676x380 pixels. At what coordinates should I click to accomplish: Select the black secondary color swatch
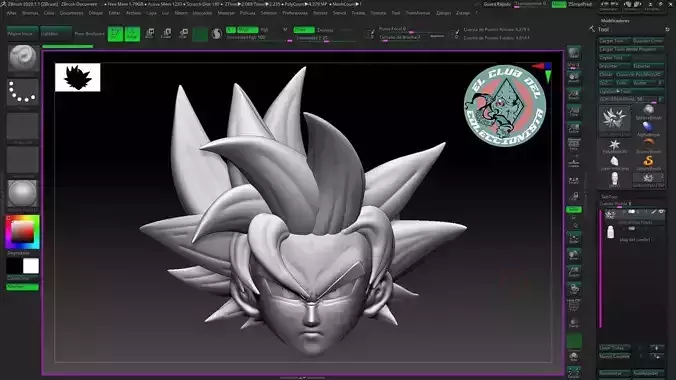[14, 266]
